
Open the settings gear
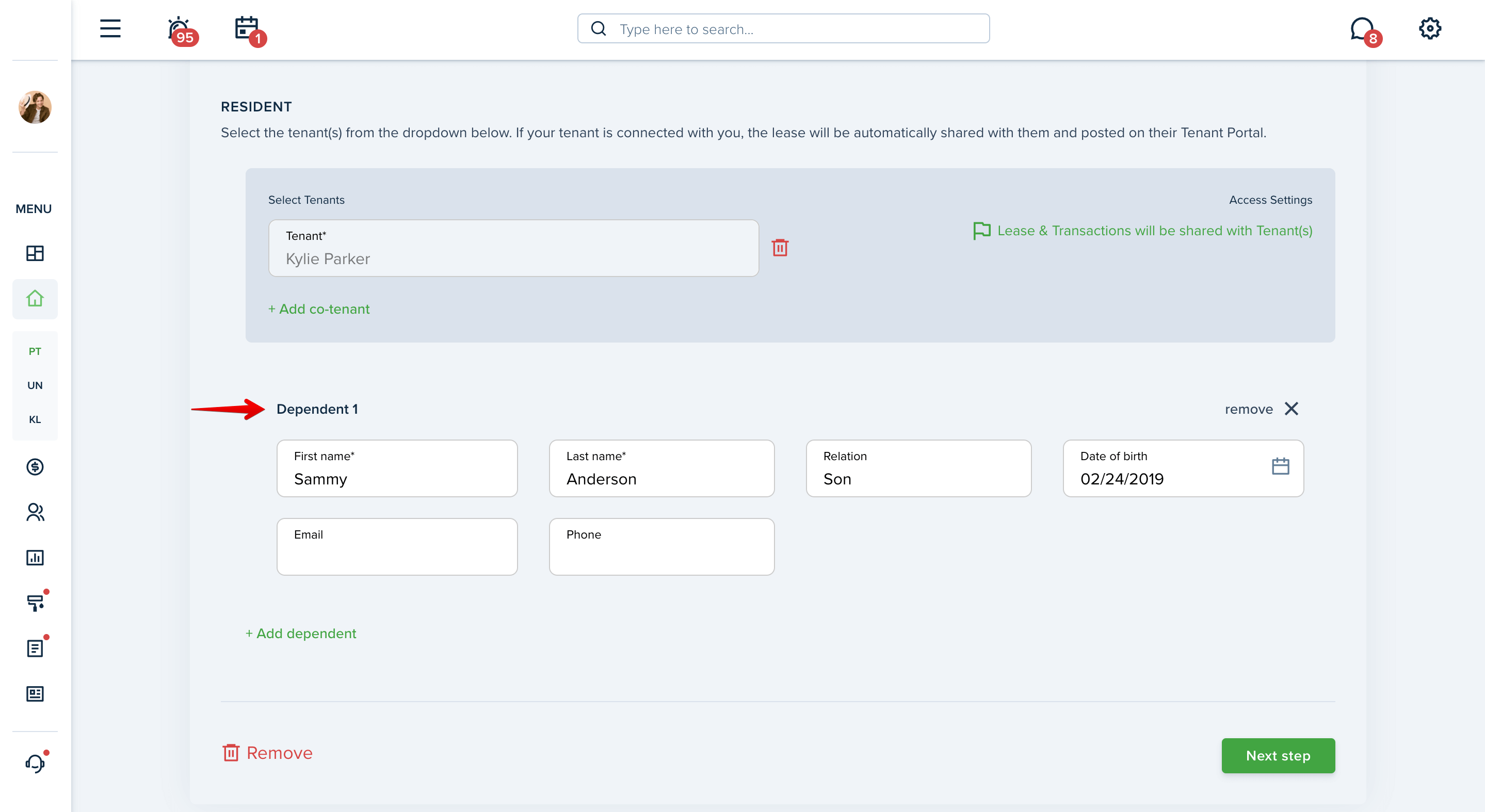point(1430,28)
